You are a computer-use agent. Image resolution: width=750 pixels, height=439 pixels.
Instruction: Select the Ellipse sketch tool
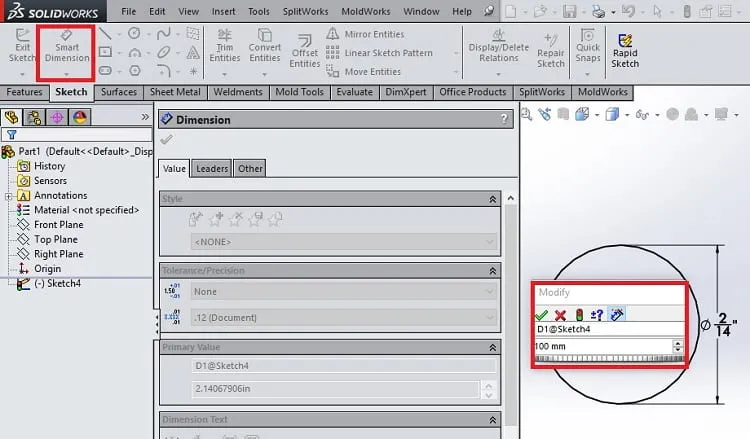[x=164, y=52]
